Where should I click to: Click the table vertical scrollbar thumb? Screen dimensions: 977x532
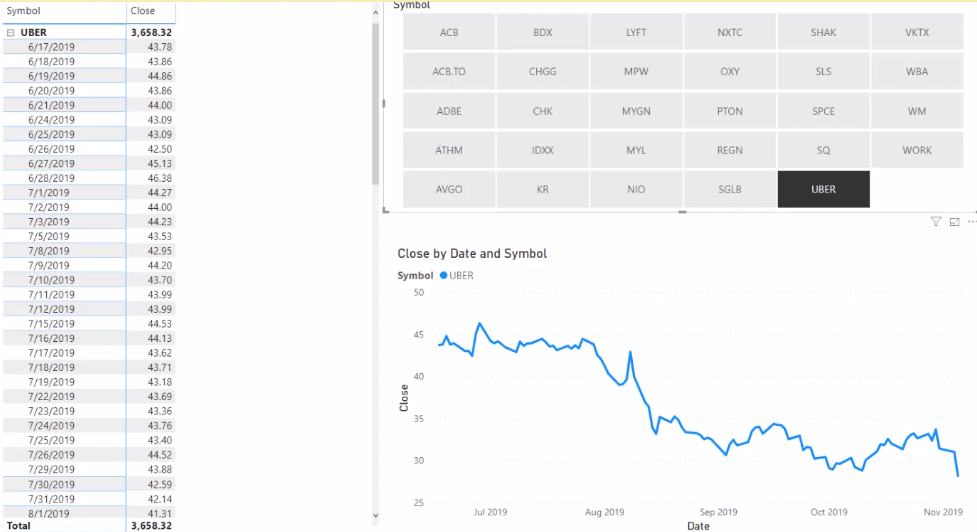point(375,103)
